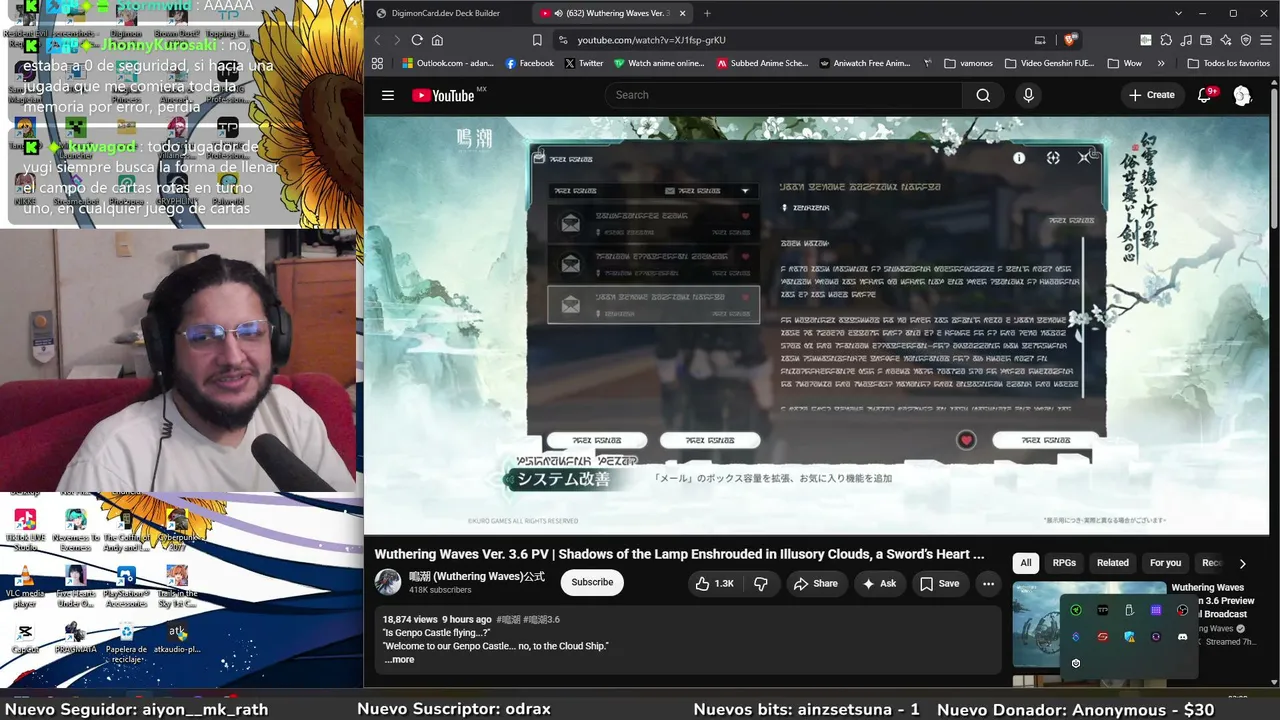Open the Todos los favoritos folder
This screenshot has height=720, width=1280.
1228,63
